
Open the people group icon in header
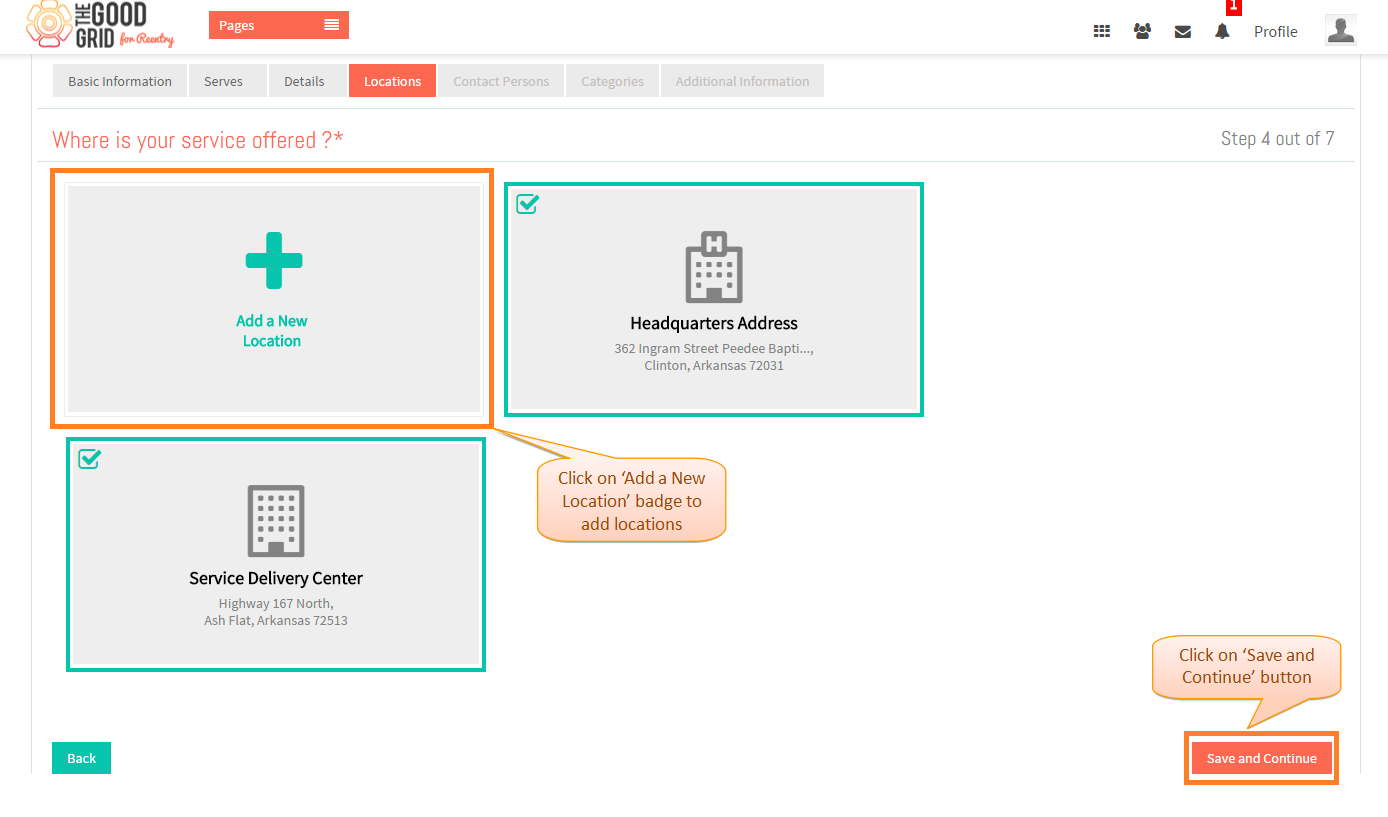[1142, 31]
